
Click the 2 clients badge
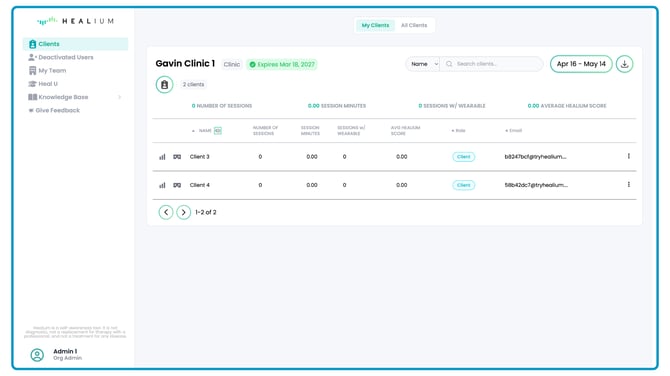point(193,85)
